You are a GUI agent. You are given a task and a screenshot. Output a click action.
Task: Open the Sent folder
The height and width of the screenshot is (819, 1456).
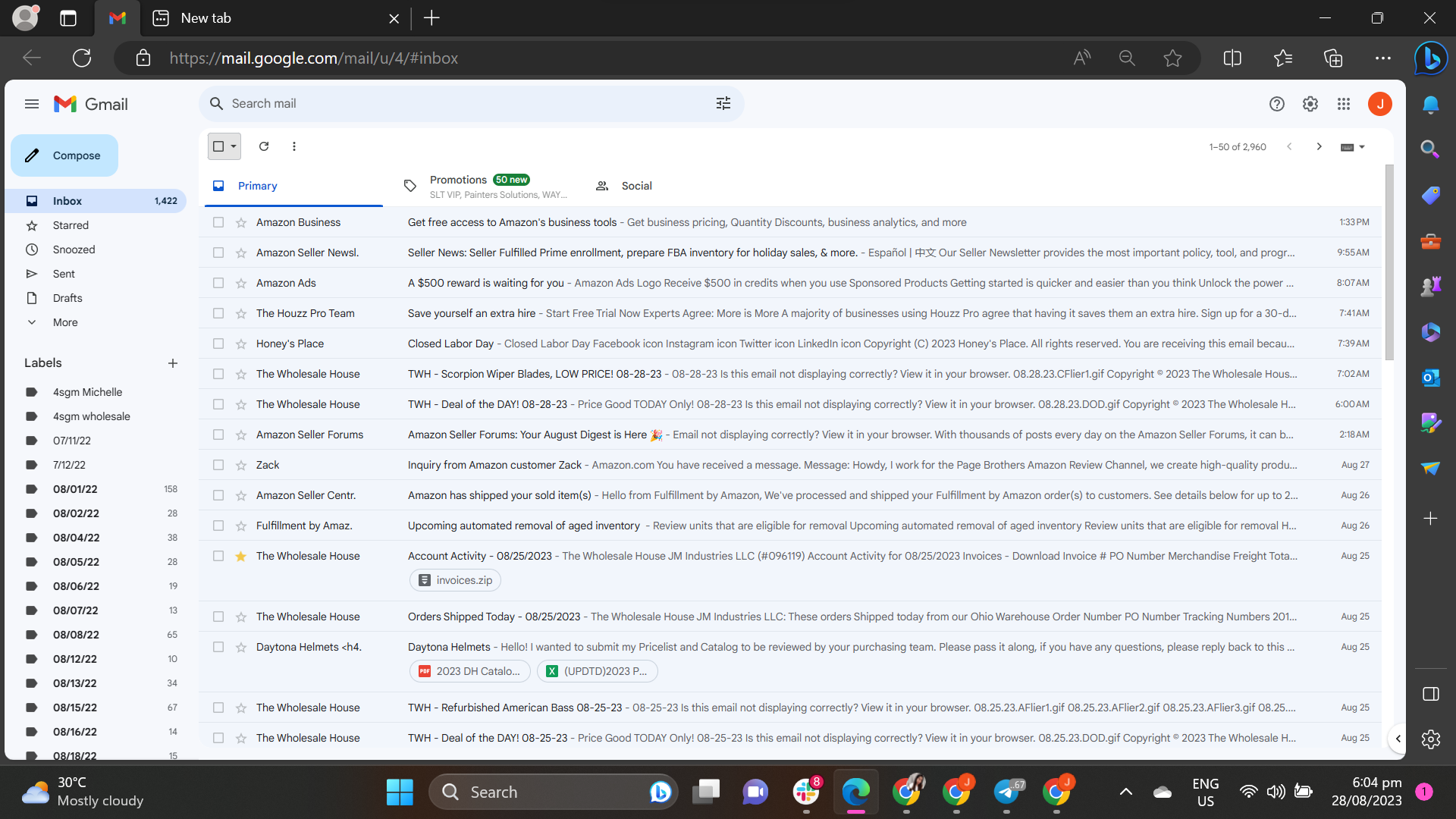tap(96, 274)
